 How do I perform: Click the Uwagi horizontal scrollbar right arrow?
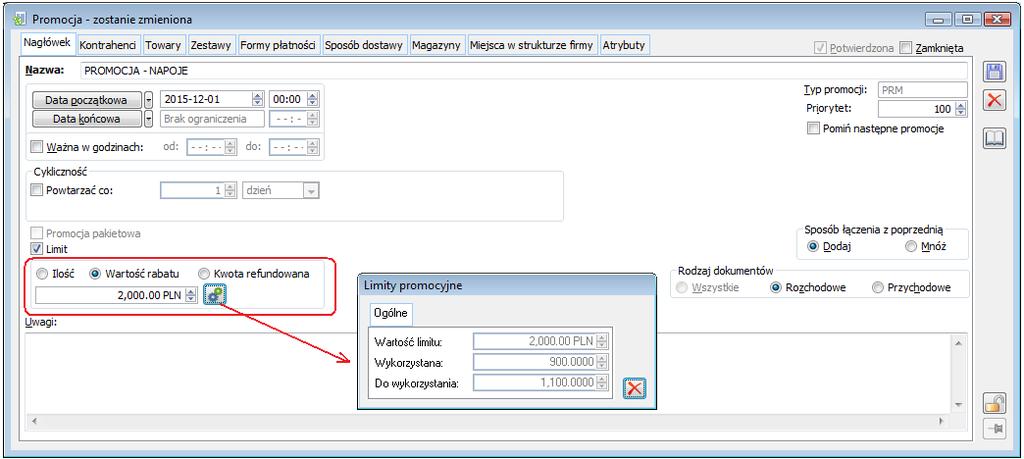[941, 421]
